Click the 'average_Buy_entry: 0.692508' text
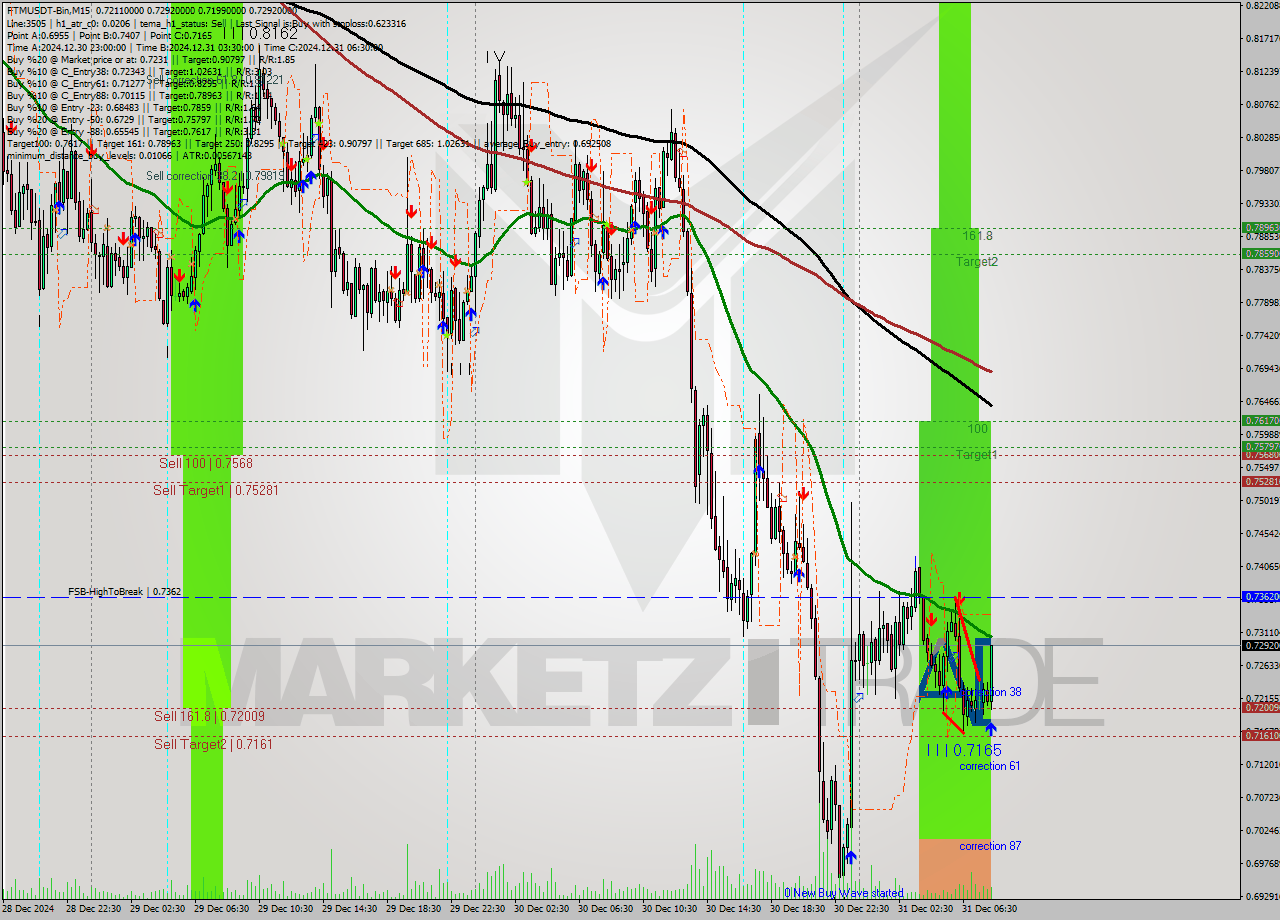1280x920 pixels. [x=548, y=143]
